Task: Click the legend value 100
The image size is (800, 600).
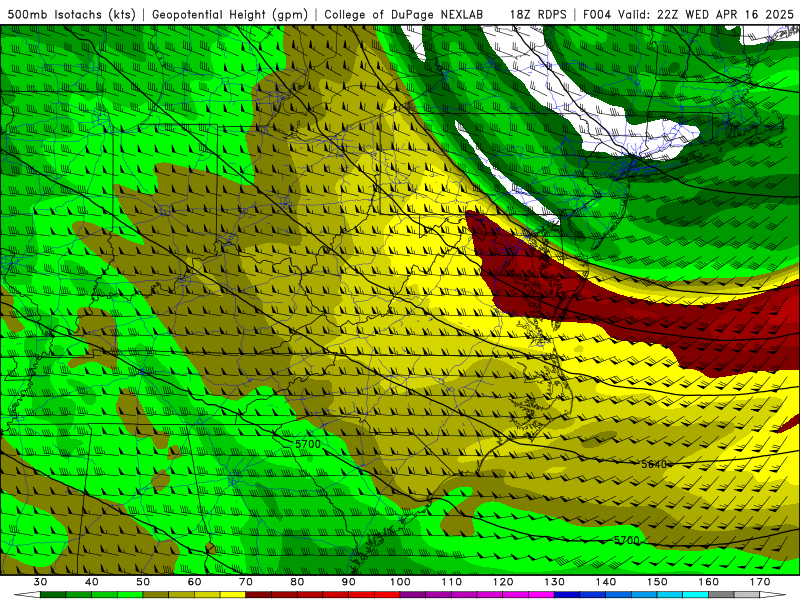Action: 400,582
